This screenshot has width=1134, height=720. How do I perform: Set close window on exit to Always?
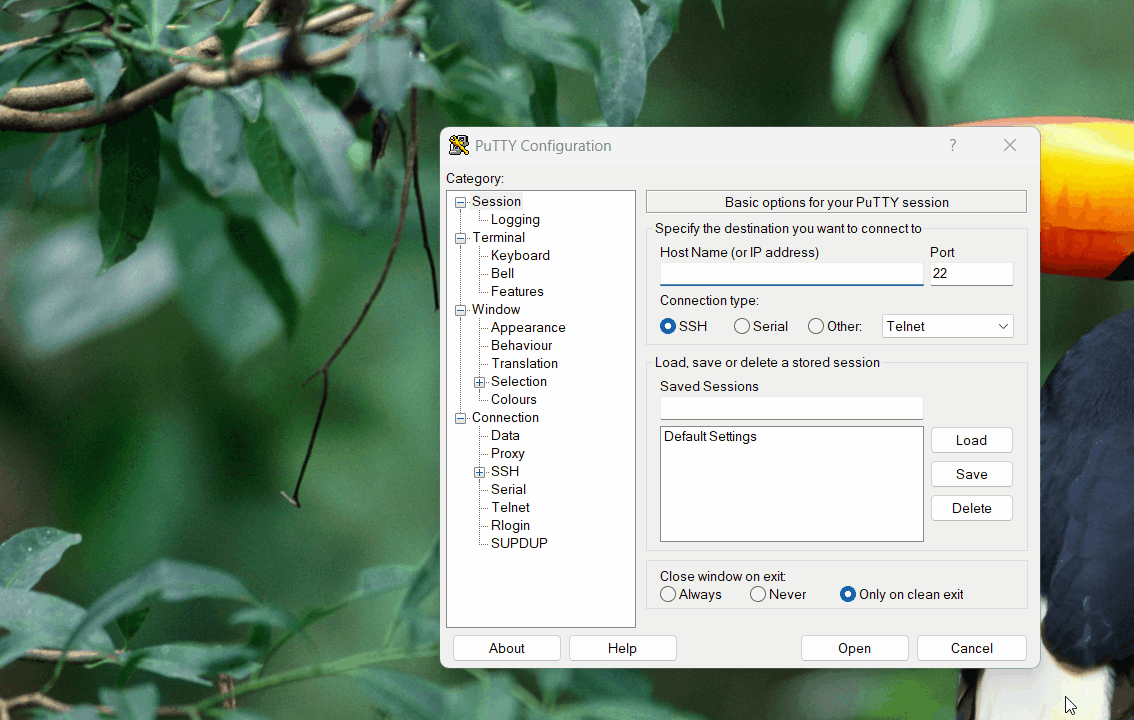(668, 594)
